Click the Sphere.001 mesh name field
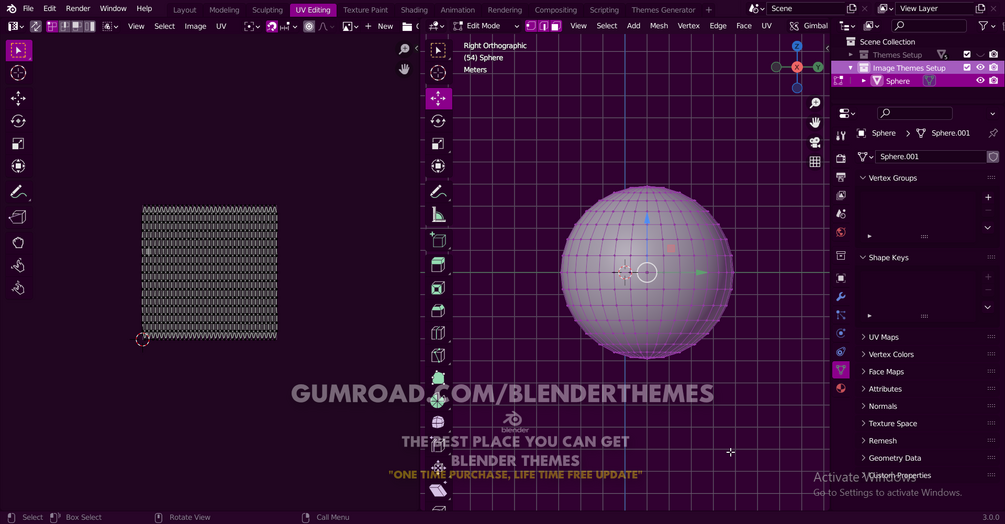This screenshot has height=524, width=1005. 930,156
